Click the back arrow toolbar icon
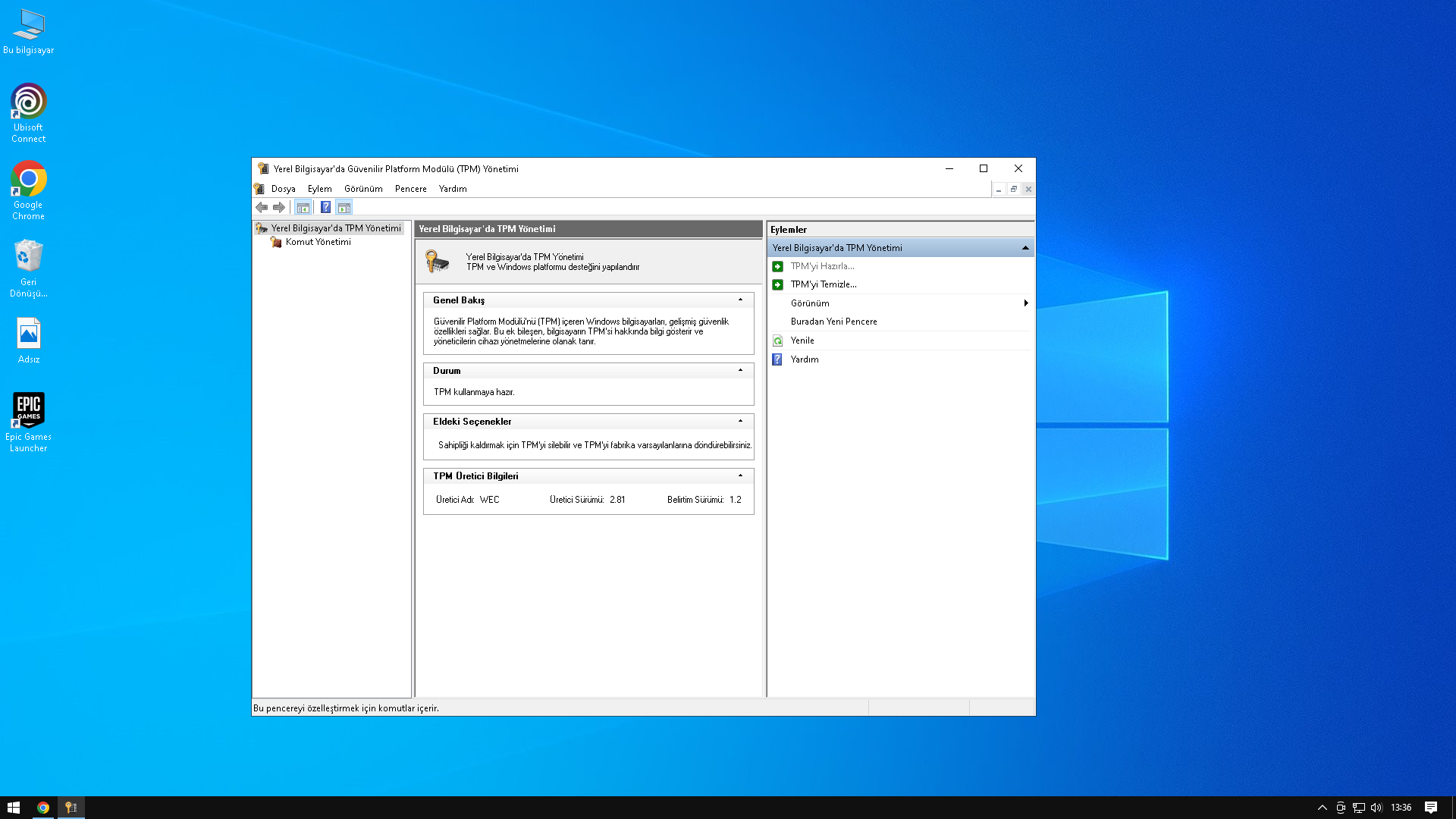Image resolution: width=1456 pixels, height=819 pixels. (x=262, y=207)
